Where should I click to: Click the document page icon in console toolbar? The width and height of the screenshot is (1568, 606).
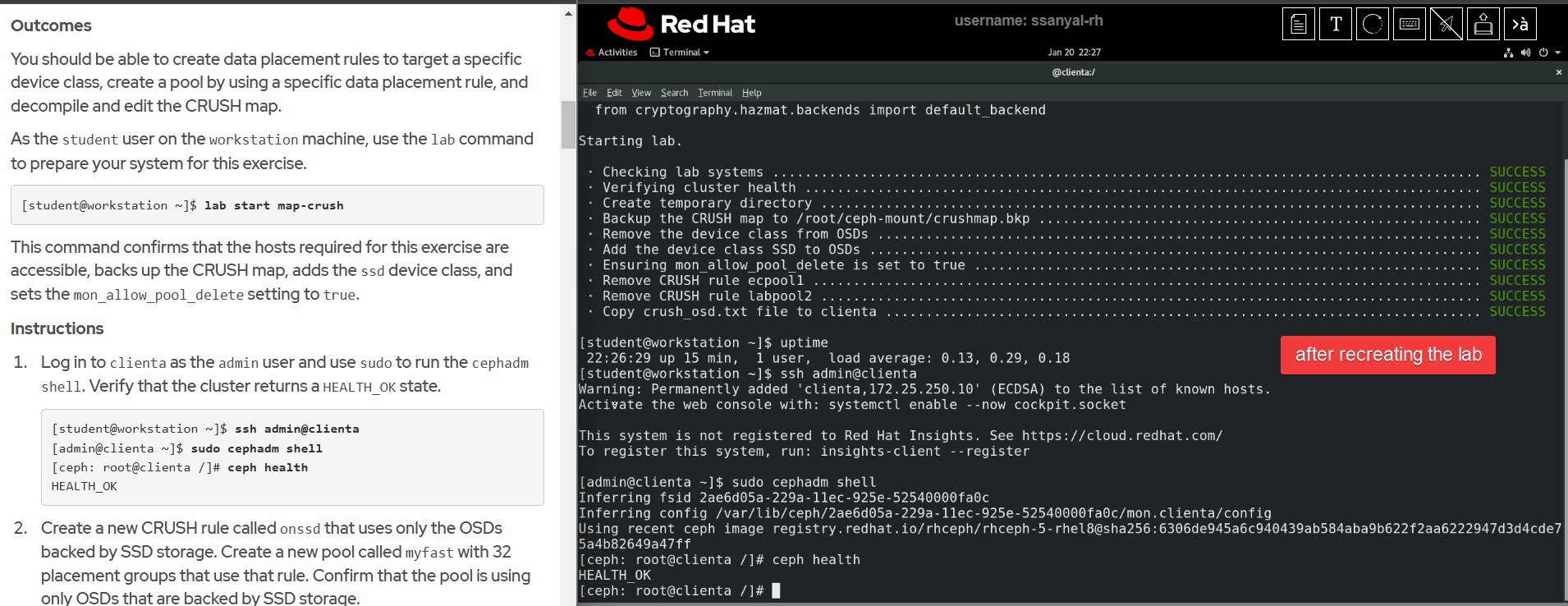click(1299, 25)
